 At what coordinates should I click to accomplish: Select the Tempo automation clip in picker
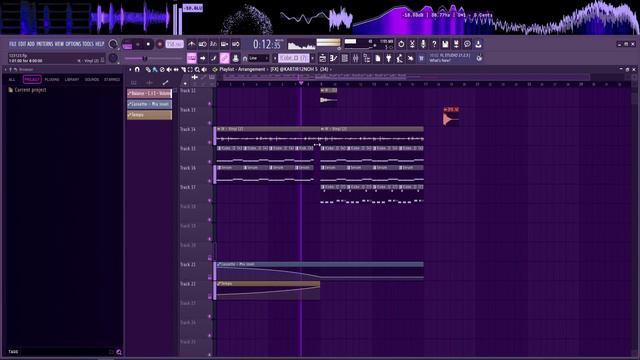coord(149,115)
